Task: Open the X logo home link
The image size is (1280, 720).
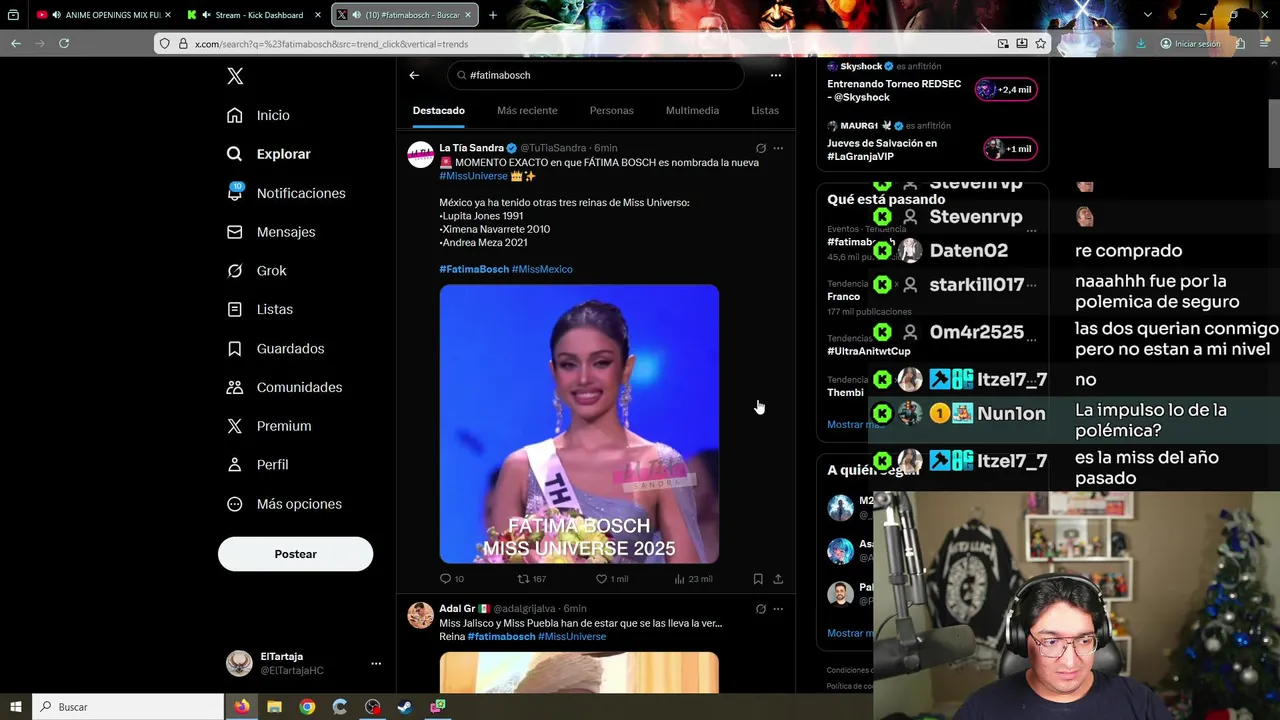Action: tap(234, 76)
